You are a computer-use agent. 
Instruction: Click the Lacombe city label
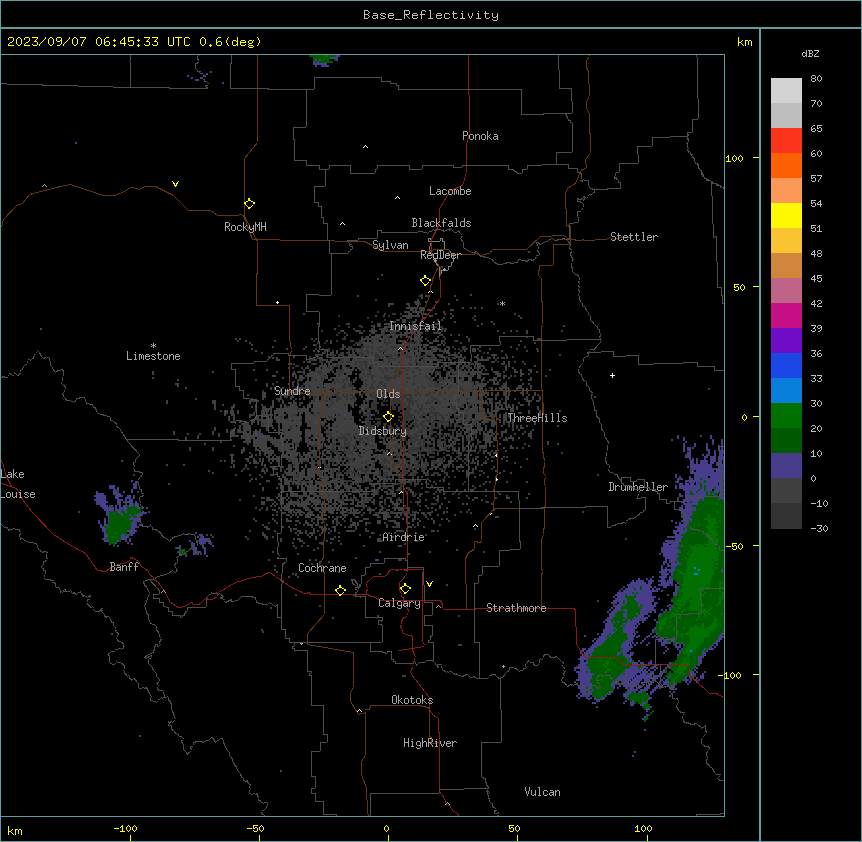450,191
